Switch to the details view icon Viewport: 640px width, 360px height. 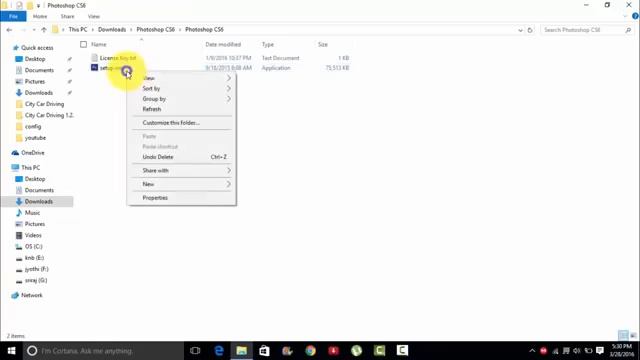[x=623, y=336]
